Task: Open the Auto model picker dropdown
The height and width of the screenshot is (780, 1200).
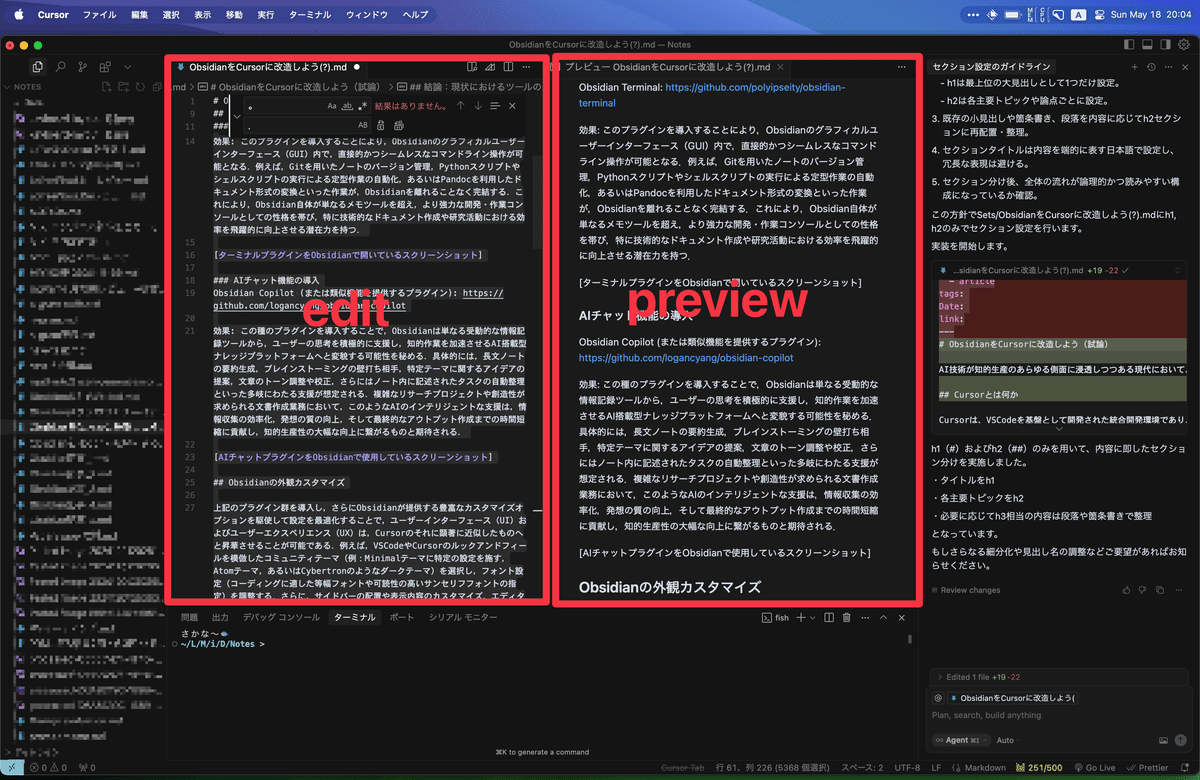Action: [1006, 740]
